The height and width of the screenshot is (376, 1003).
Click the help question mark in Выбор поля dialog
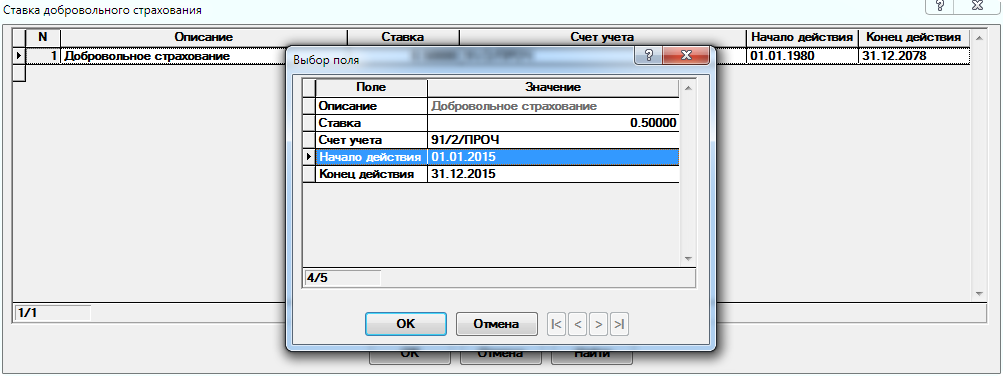click(649, 56)
